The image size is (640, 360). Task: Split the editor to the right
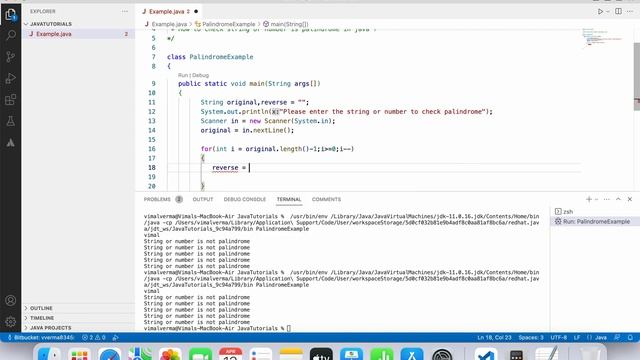[618, 11]
